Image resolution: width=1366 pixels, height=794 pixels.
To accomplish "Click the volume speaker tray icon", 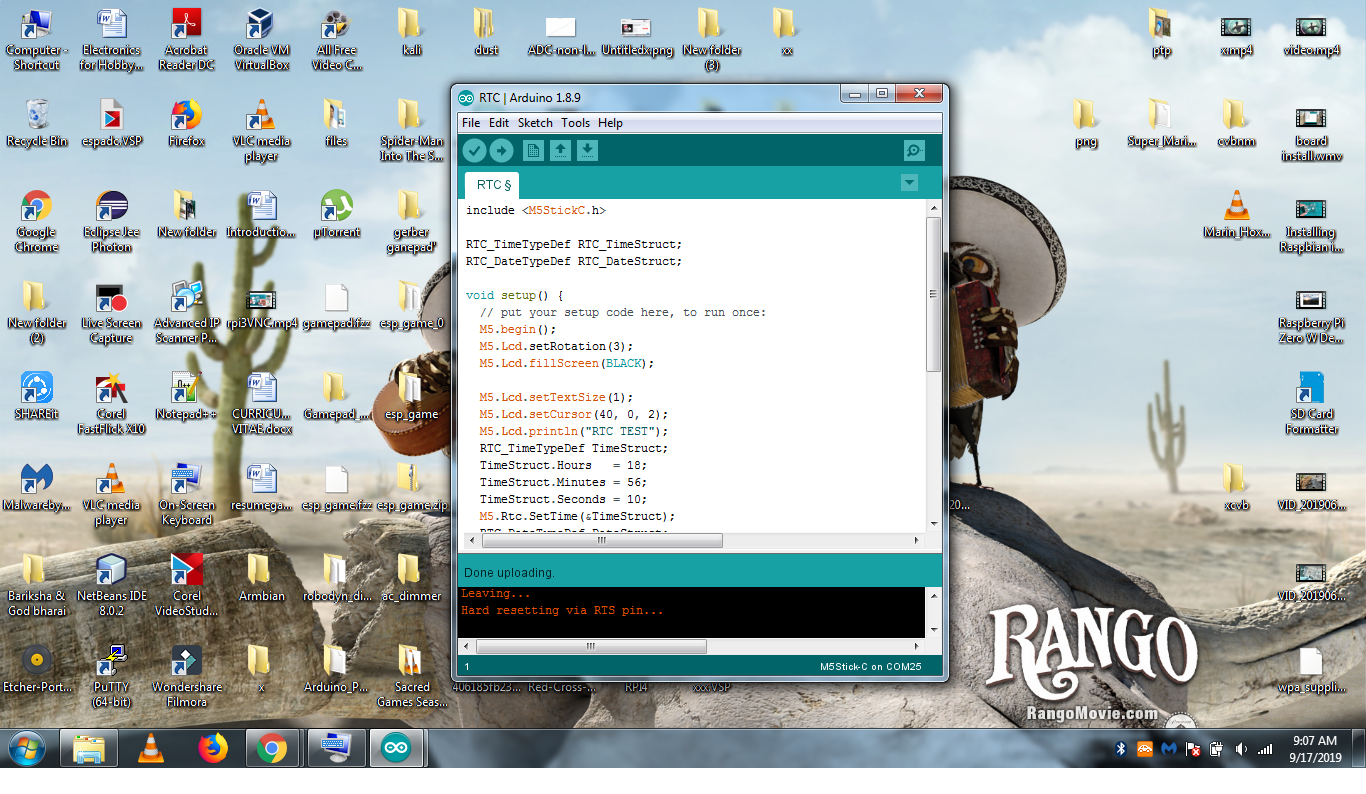I will tap(1241, 748).
